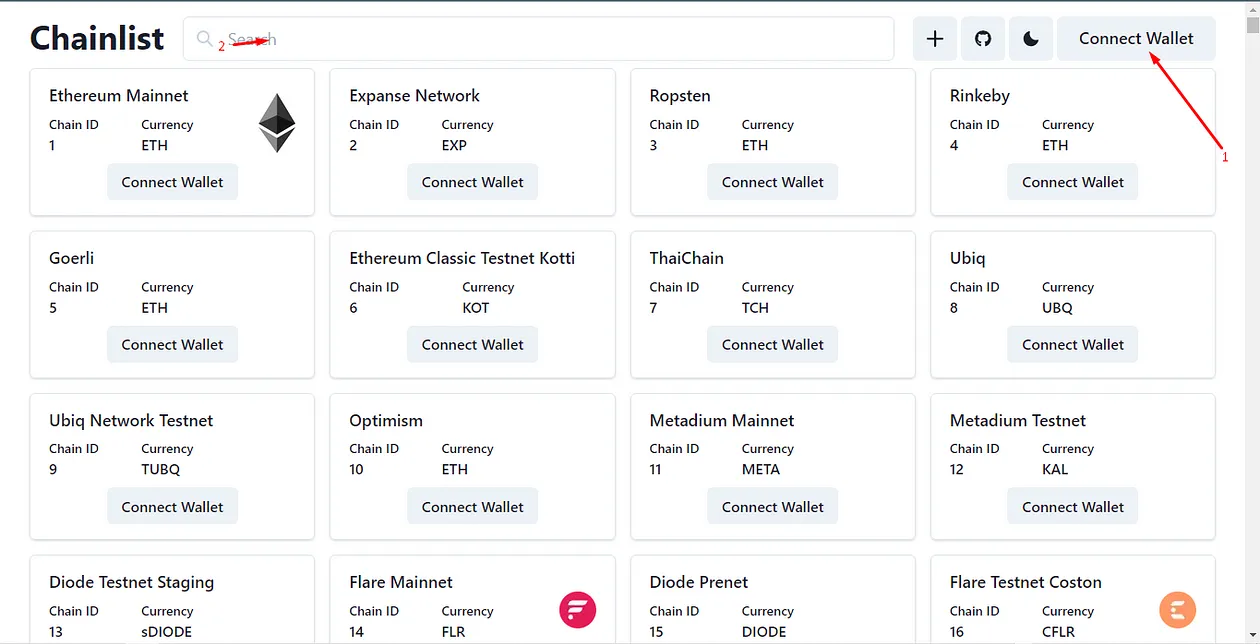
Task: Select the Expanse Network title
Action: coord(414,96)
